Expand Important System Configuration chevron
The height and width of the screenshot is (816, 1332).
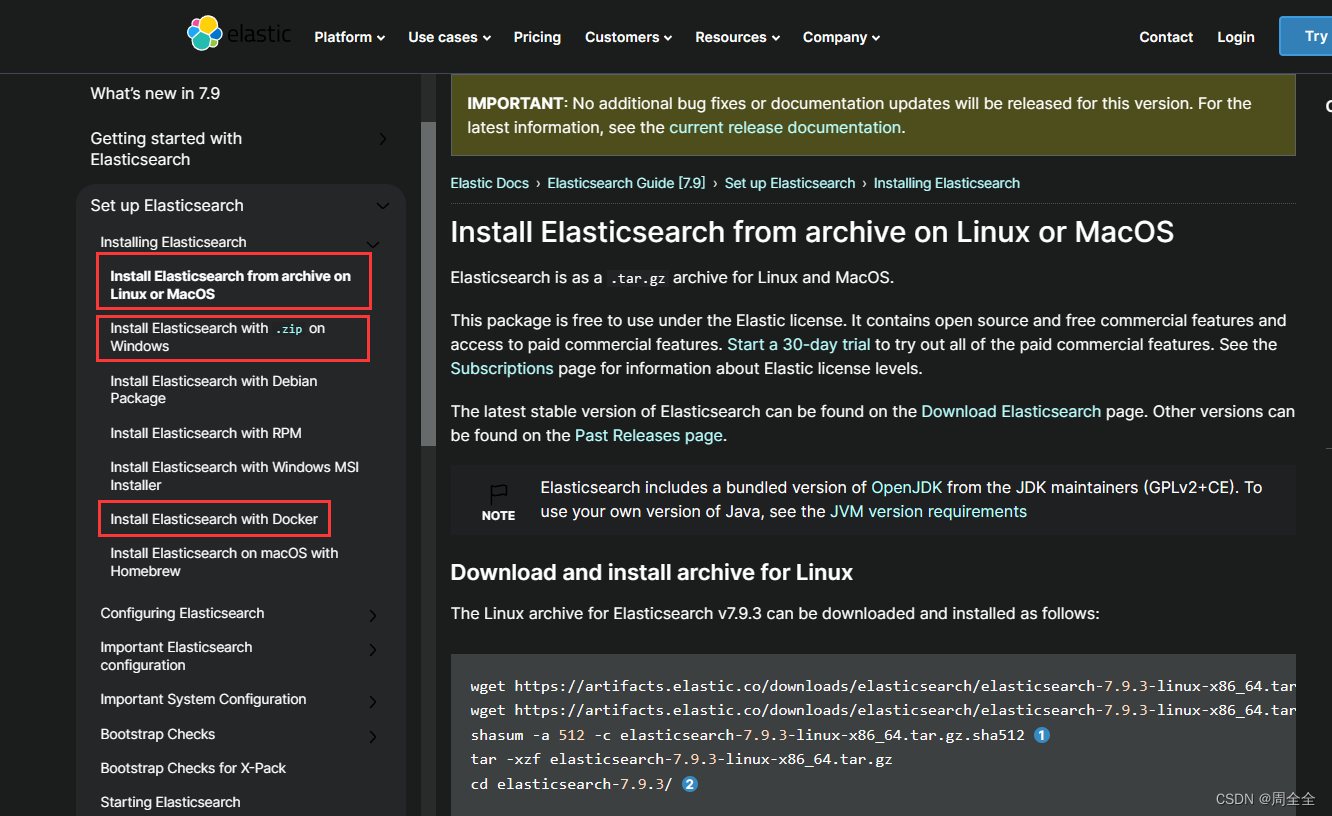point(373,701)
